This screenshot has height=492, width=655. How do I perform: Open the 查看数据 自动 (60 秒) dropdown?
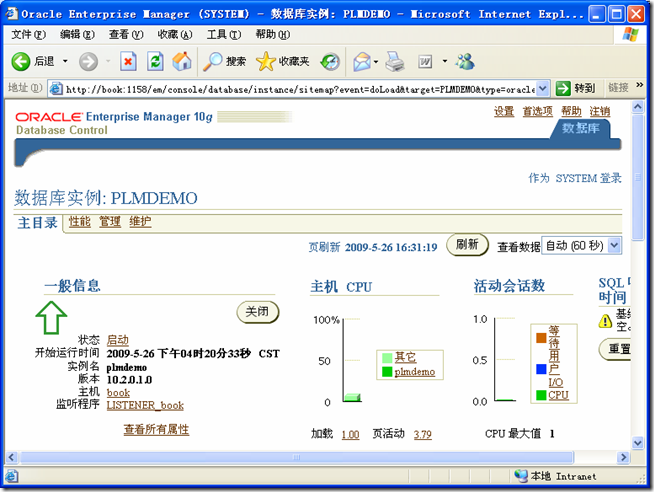pos(581,246)
